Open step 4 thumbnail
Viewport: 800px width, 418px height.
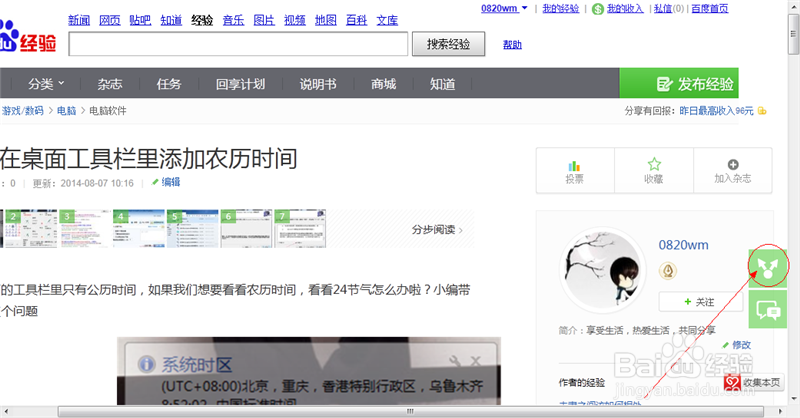click(139, 228)
